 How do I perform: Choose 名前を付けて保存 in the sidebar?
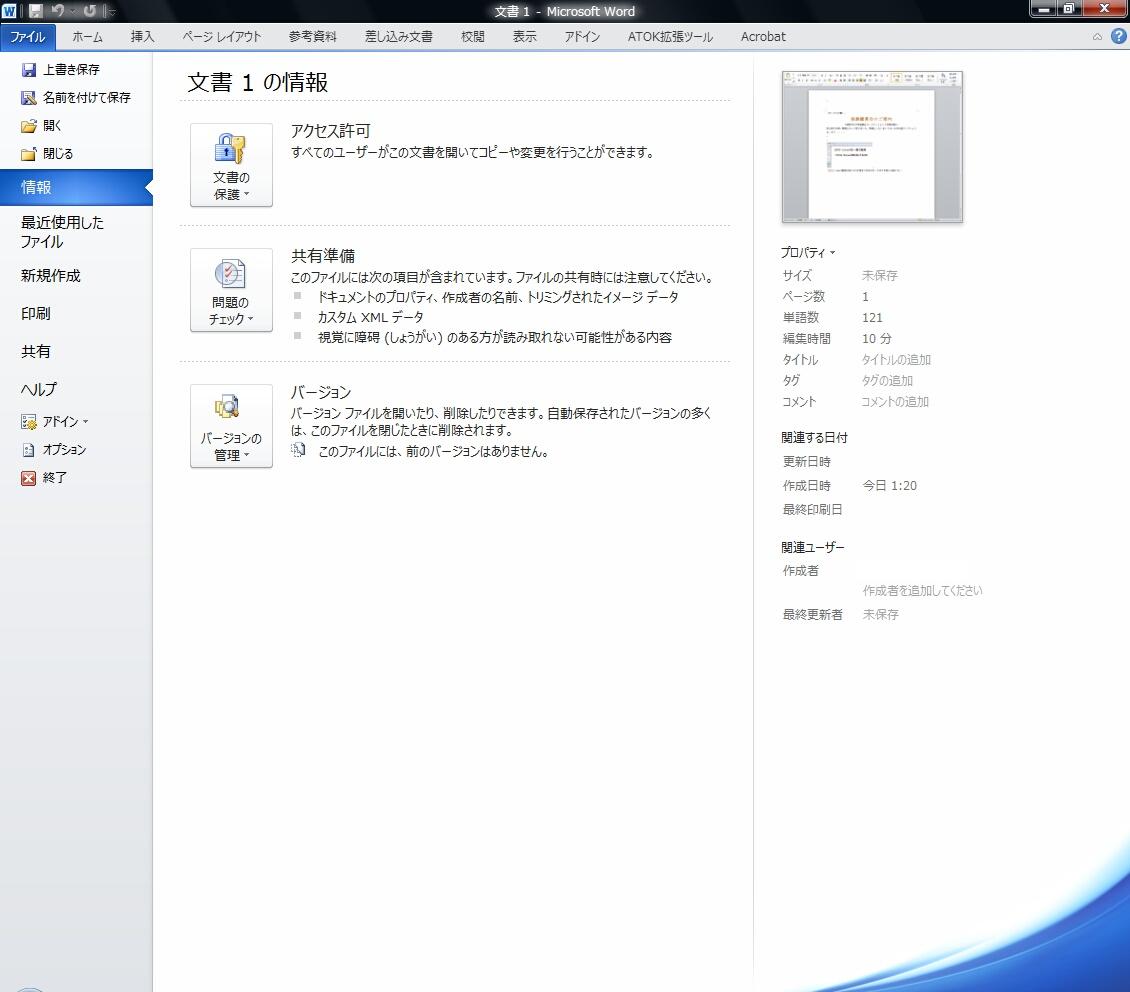76,97
